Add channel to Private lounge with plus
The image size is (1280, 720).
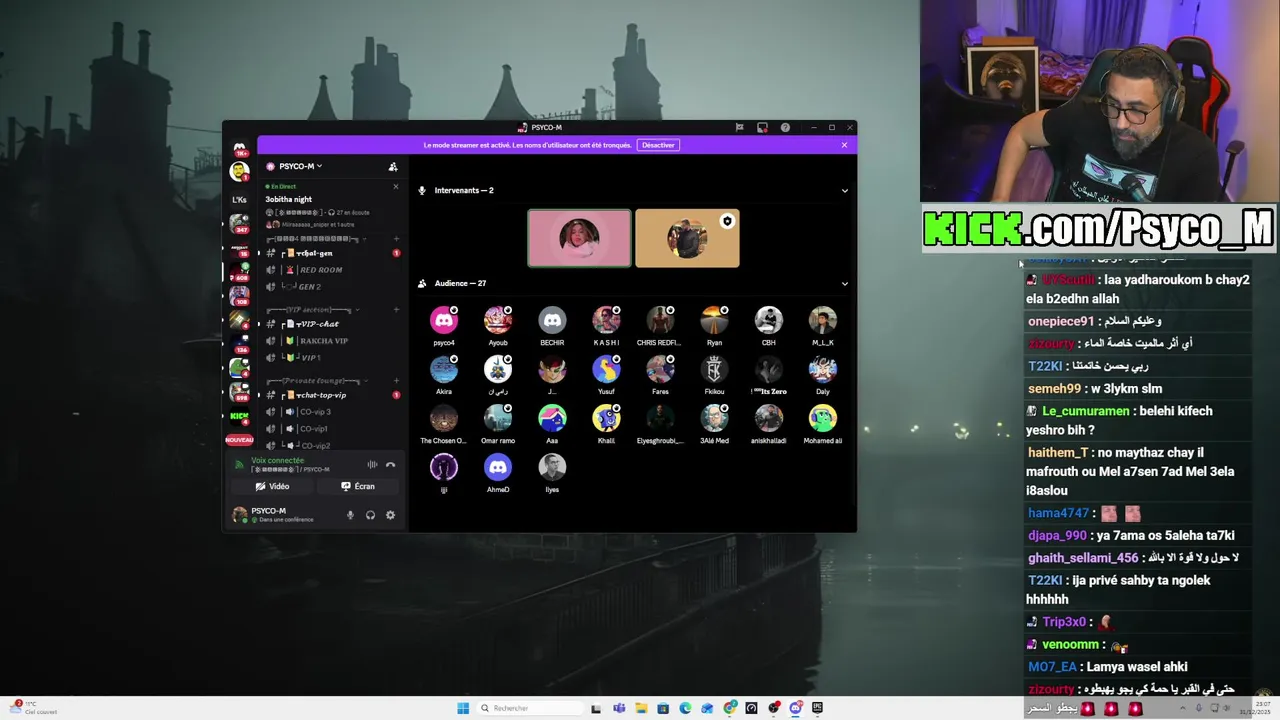396,381
